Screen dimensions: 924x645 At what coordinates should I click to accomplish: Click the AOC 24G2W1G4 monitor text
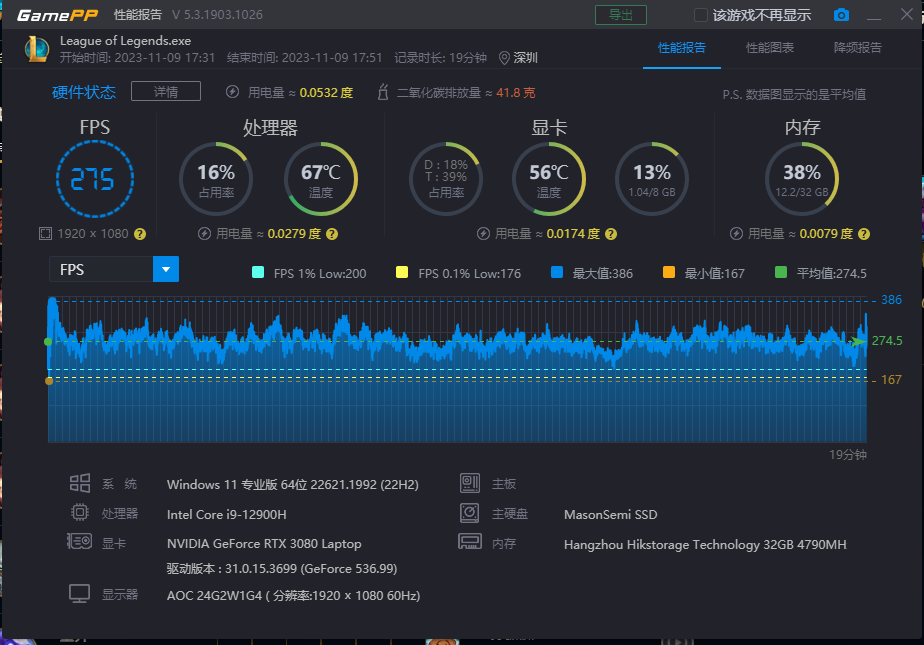[293, 595]
